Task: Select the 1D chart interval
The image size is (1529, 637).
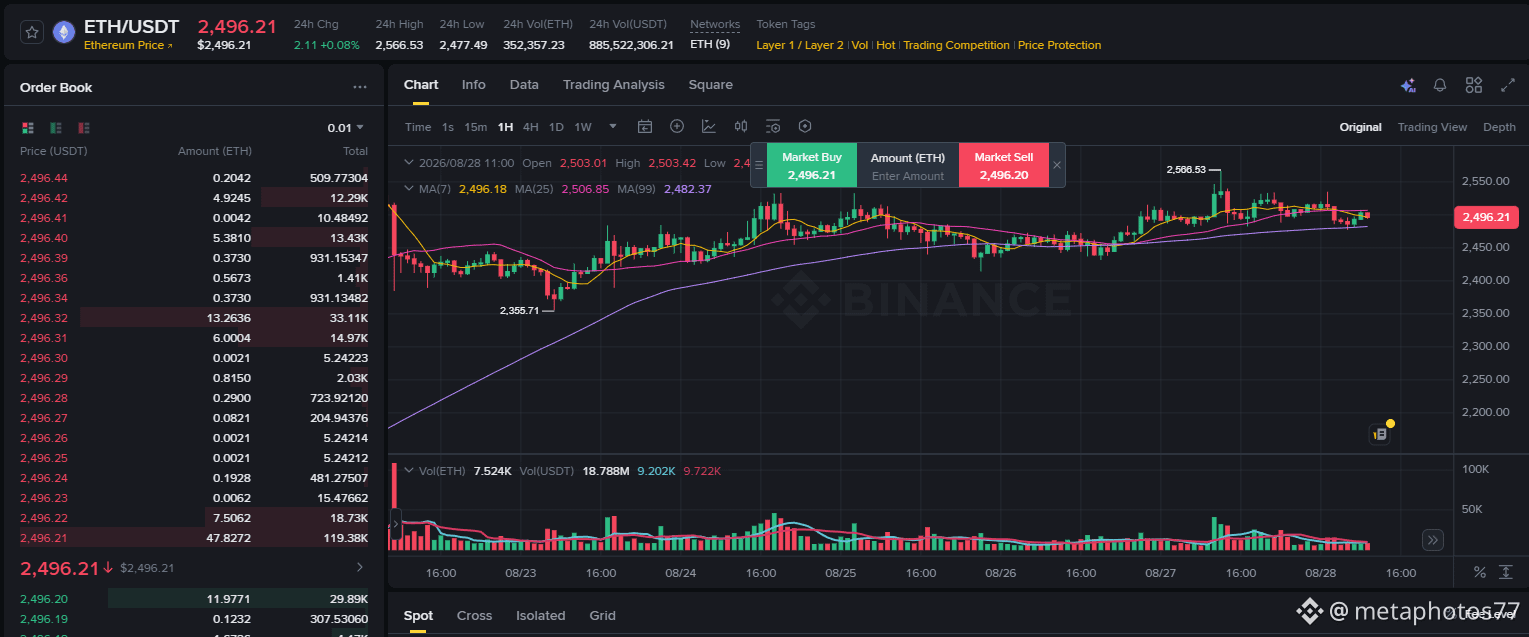Action: pyautogui.click(x=556, y=127)
